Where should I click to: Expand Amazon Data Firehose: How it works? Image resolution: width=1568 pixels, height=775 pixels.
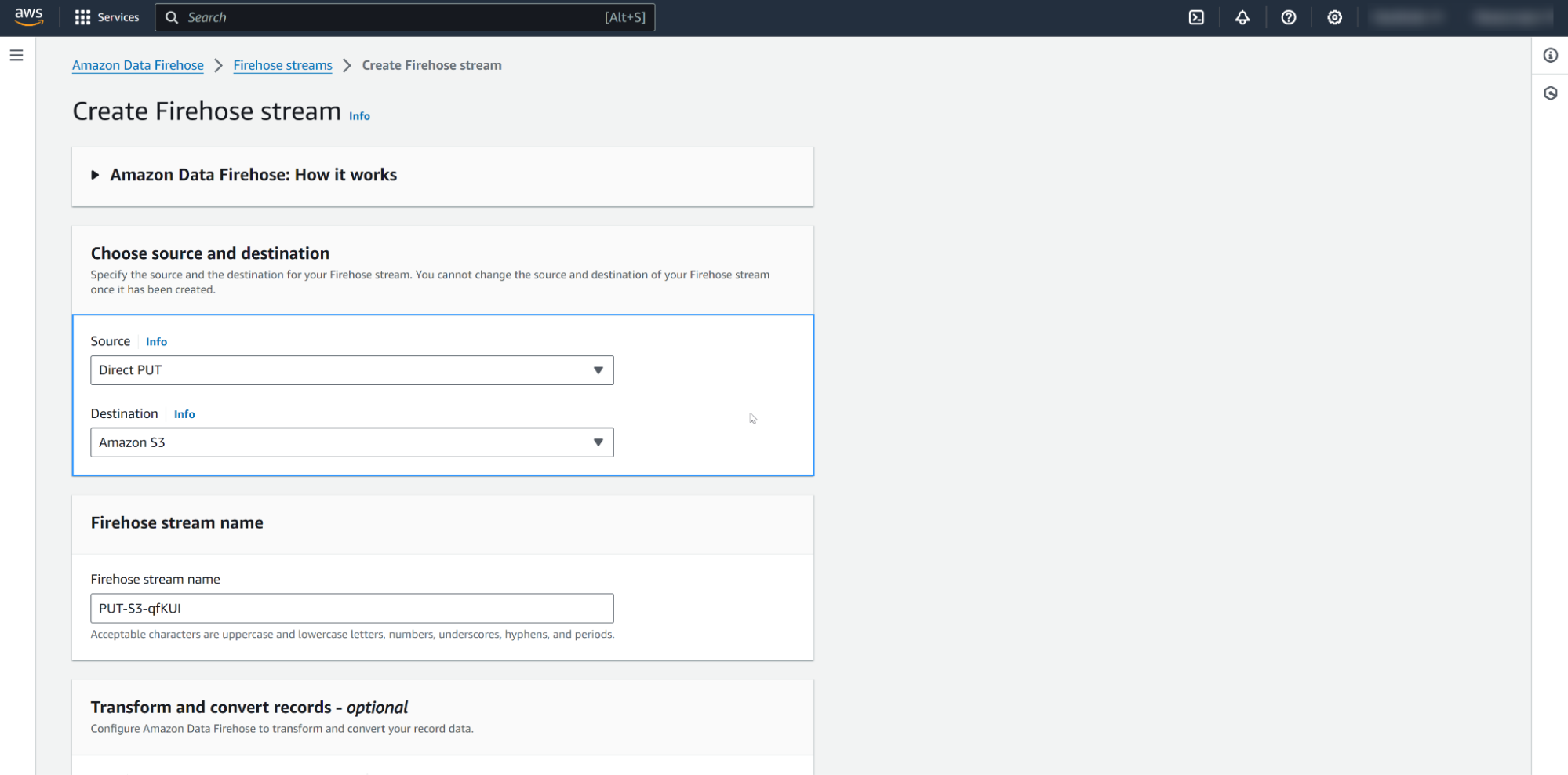tap(253, 175)
